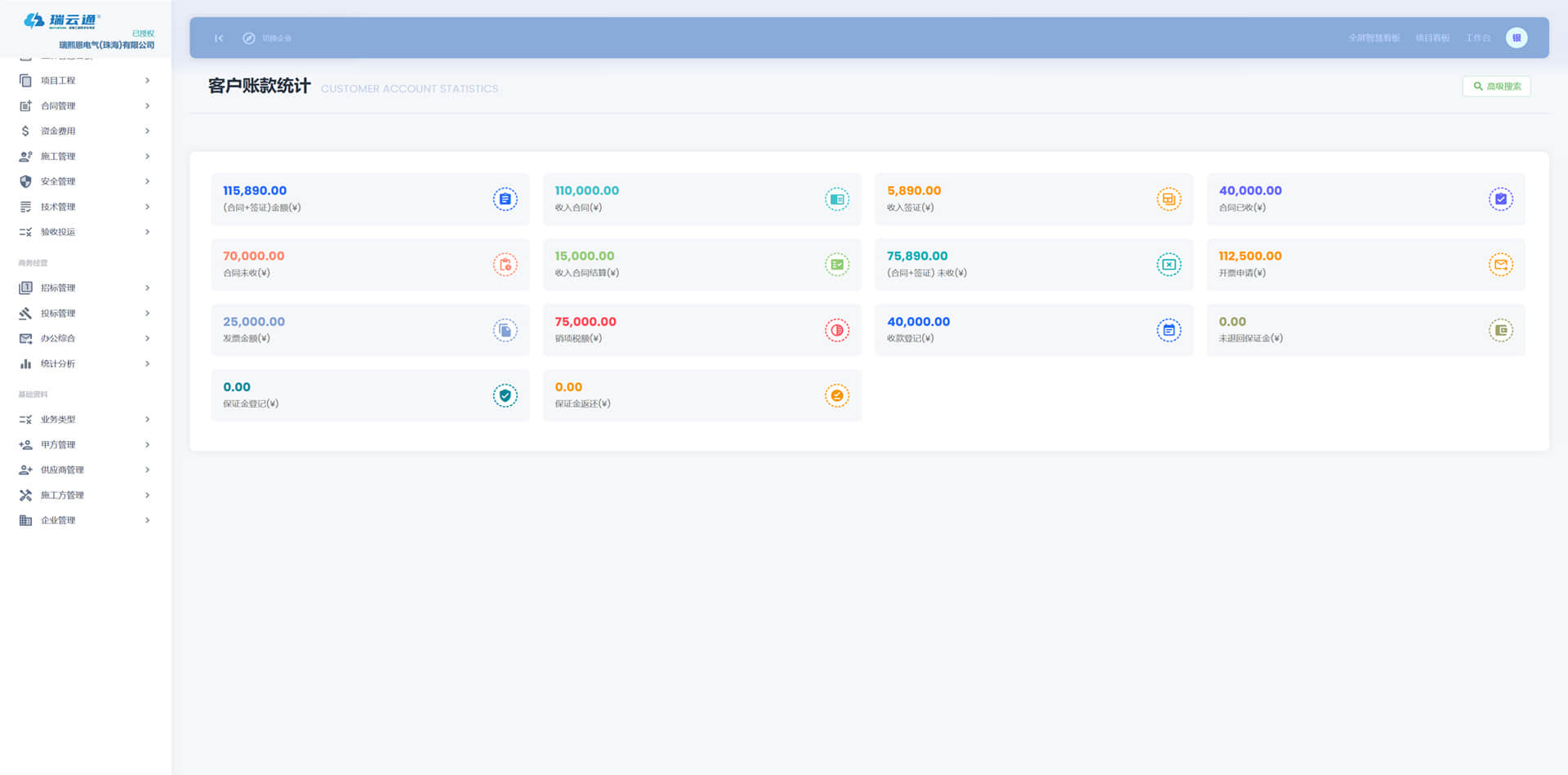Open the 供应商管理 menu item
The height and width of the screenshot is (775, 1568).
[x=62, y=470]
